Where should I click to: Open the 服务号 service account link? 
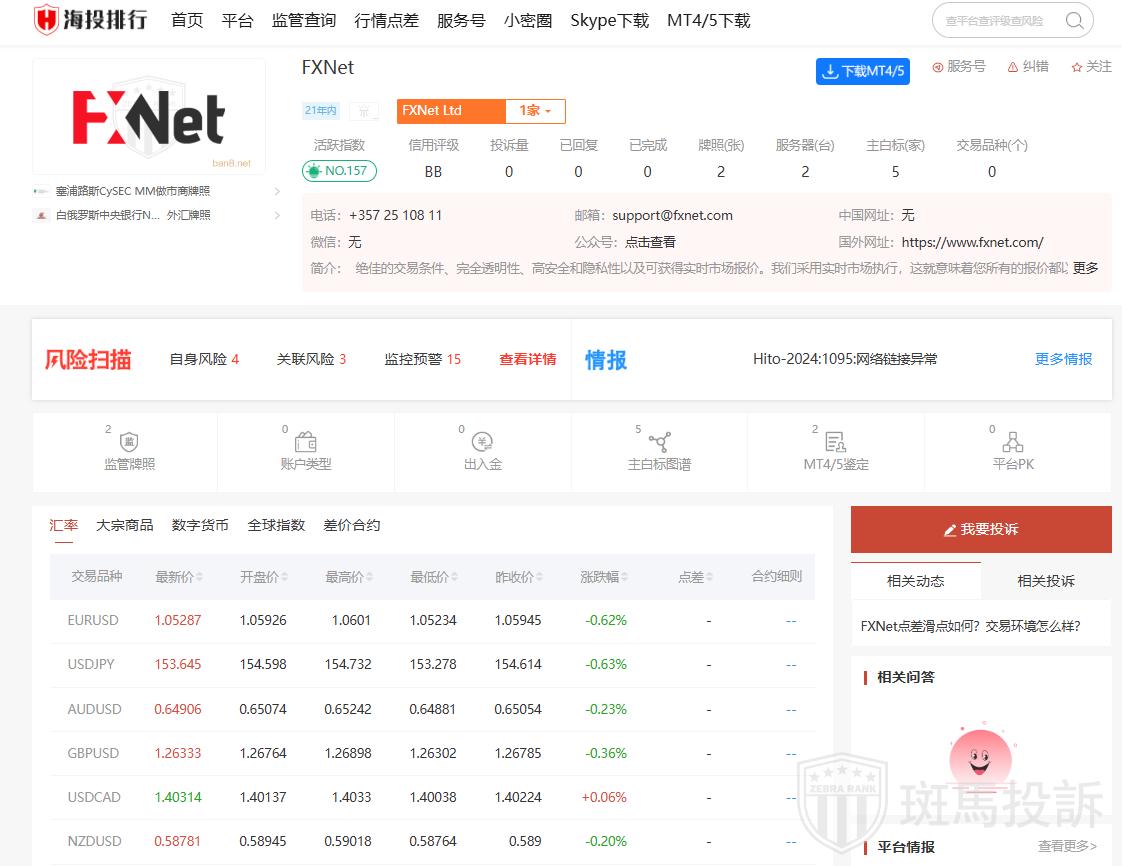pos(958,67)
